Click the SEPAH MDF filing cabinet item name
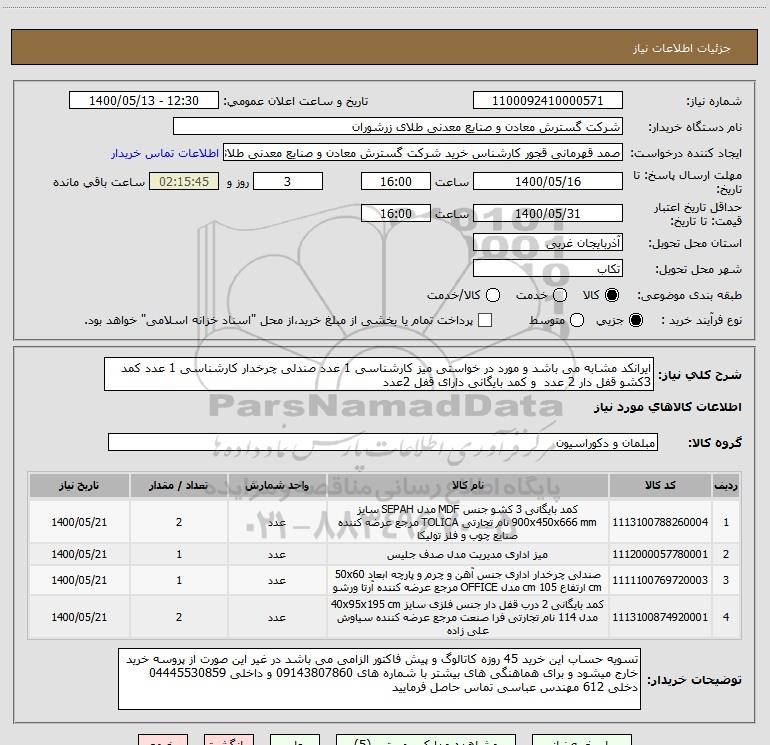This screenshot has height=745, width=770. click(468, 523)
